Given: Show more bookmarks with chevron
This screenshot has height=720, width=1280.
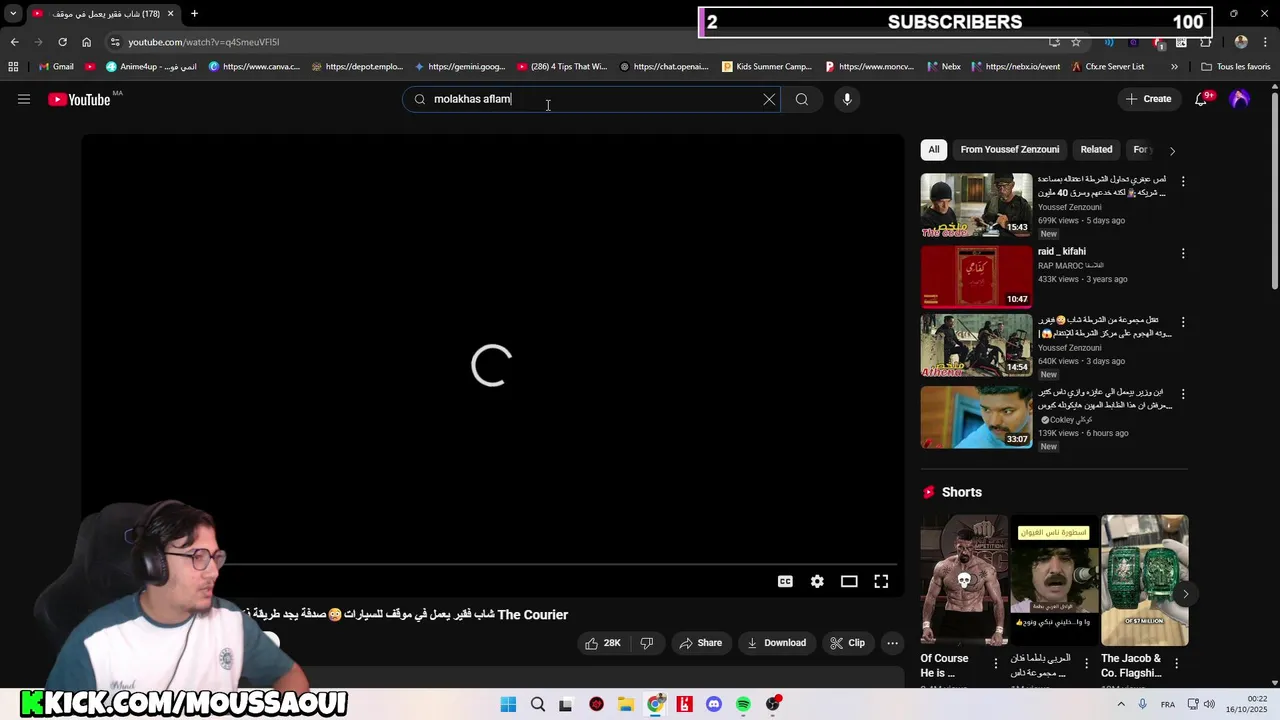Looking at the screenshot, I should point(1174,67).
